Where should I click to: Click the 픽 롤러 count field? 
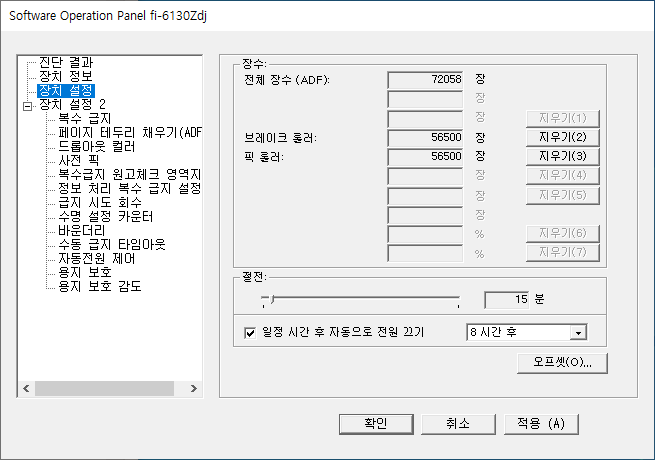425,157
